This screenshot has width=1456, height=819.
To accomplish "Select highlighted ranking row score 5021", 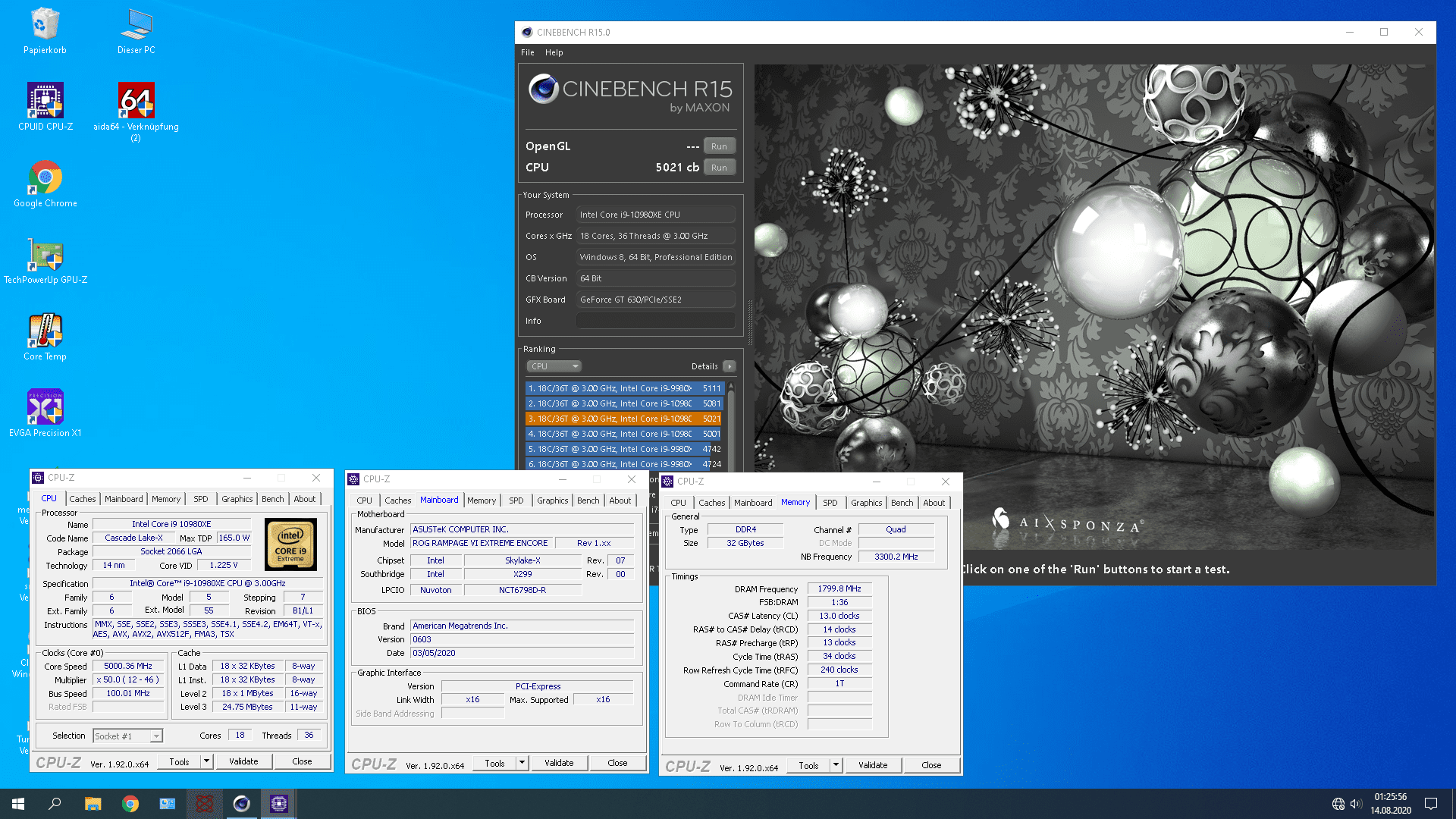I will (624, 419).
